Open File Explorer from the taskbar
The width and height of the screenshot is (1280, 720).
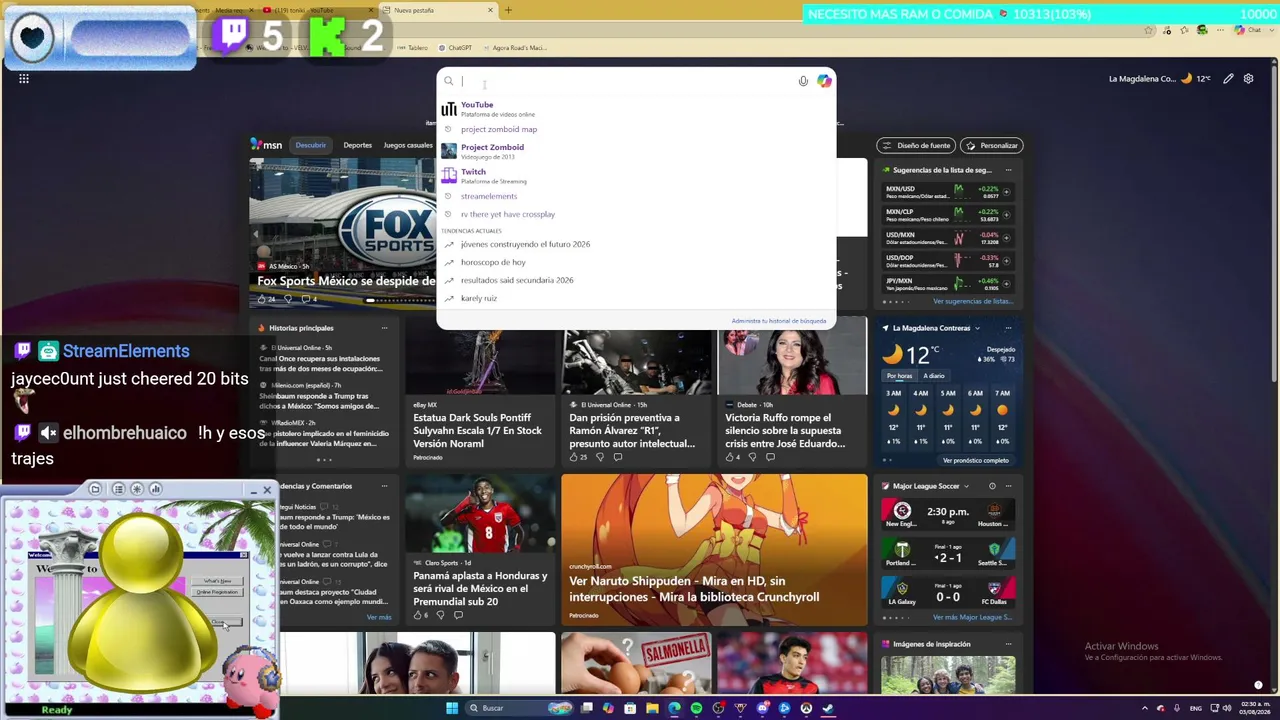click(x=652, y=708)
